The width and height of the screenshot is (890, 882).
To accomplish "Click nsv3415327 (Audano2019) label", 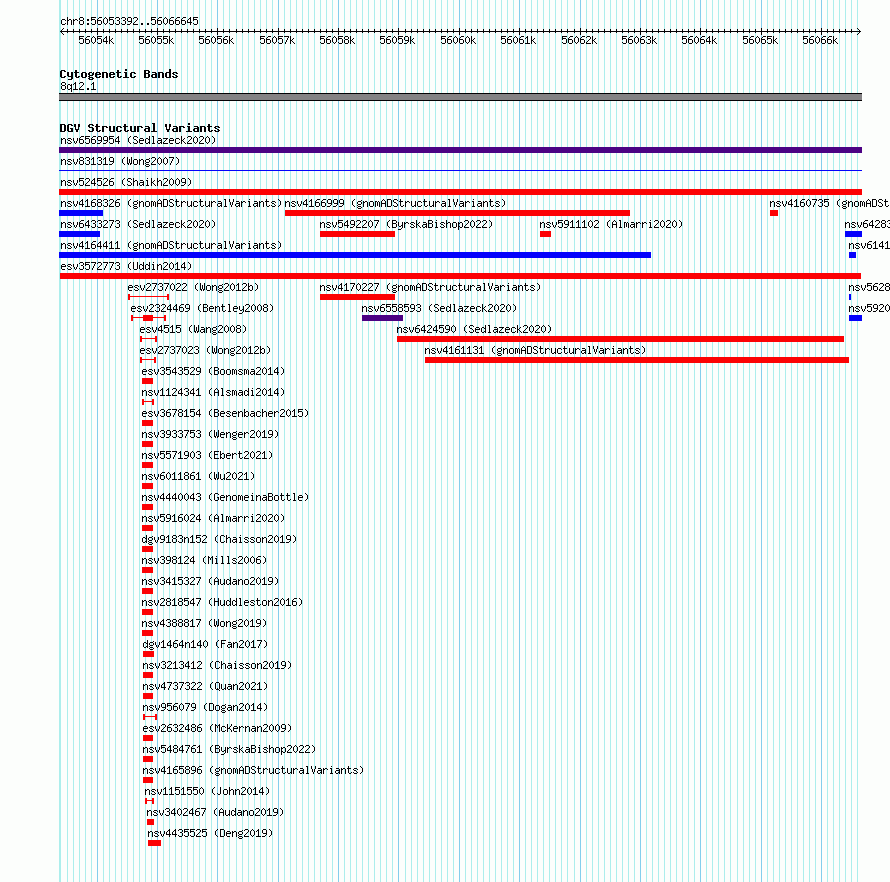I will coord(210,581).
